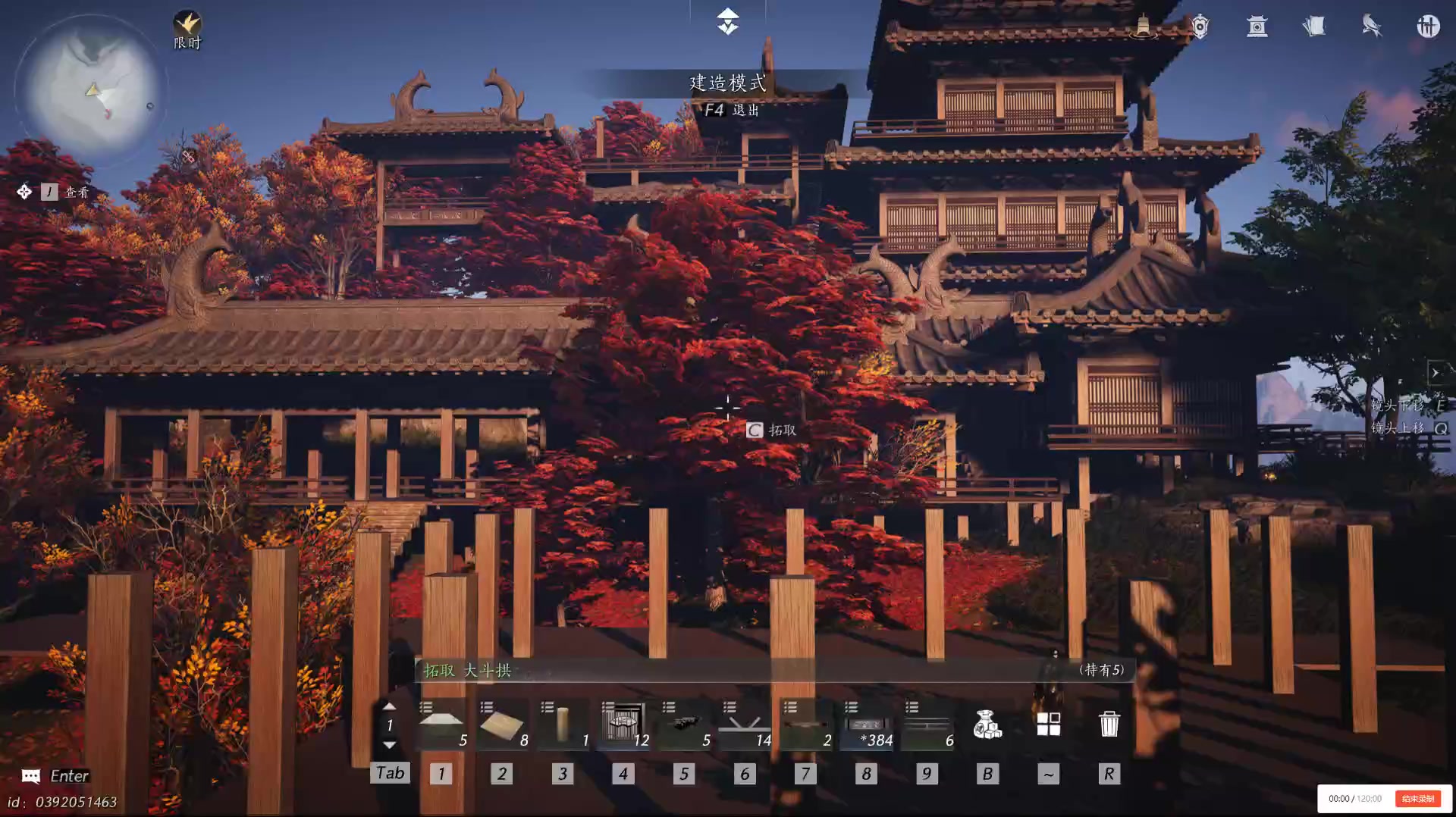This screenshot has height=817, width=1456.
Task: Select roof piece in hotbar slot 1
Action: click(x=442, y=725)
